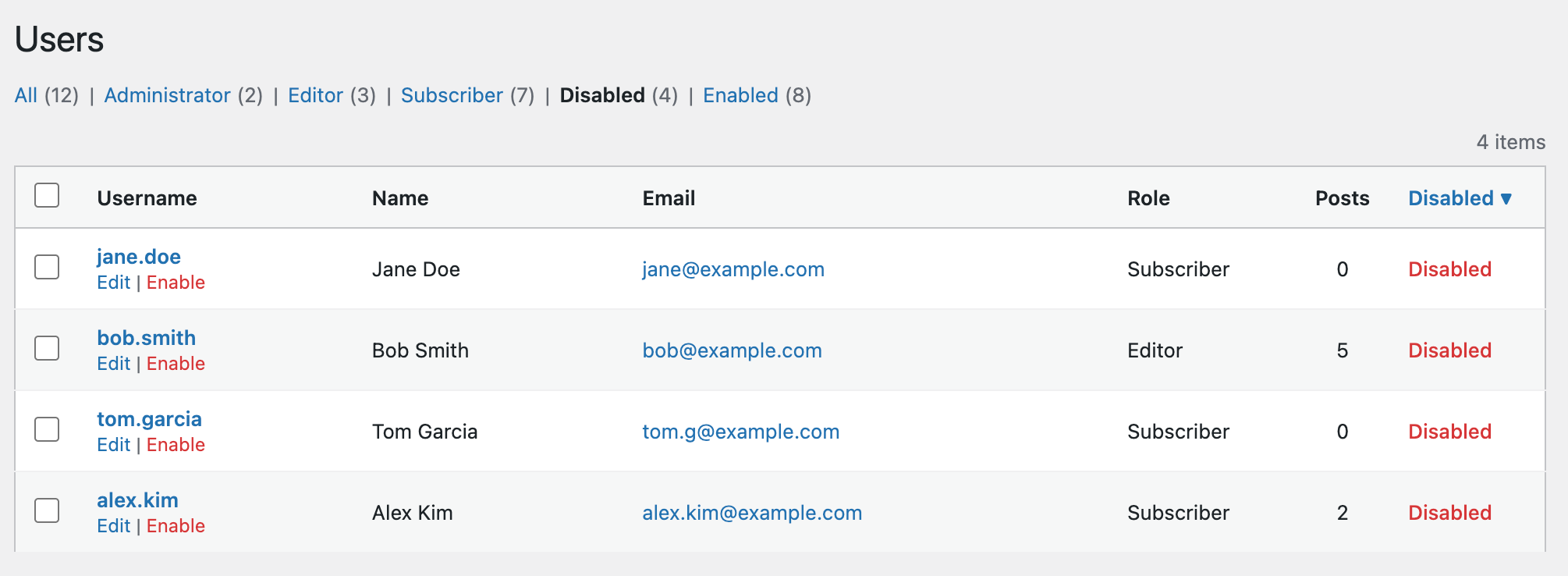
Task: Click the Disabled column sort arrow
Action: pyautogui.click(x=1506, y=199)
